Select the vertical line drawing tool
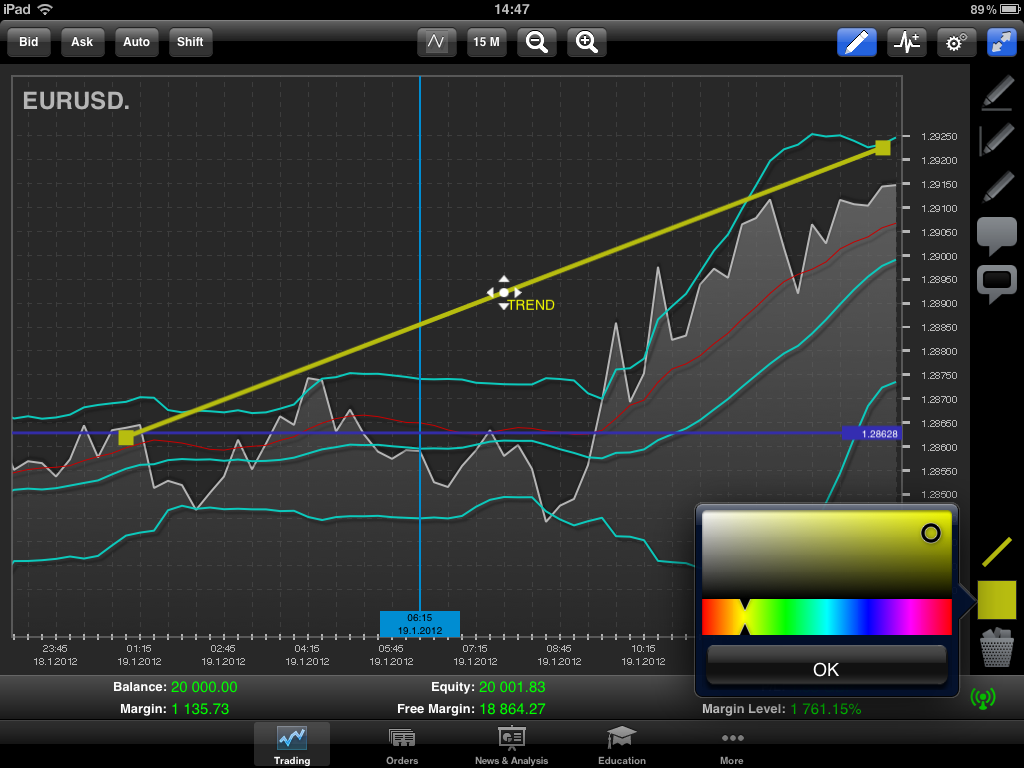The image size is (1024, 768). (x=996, y=139)
